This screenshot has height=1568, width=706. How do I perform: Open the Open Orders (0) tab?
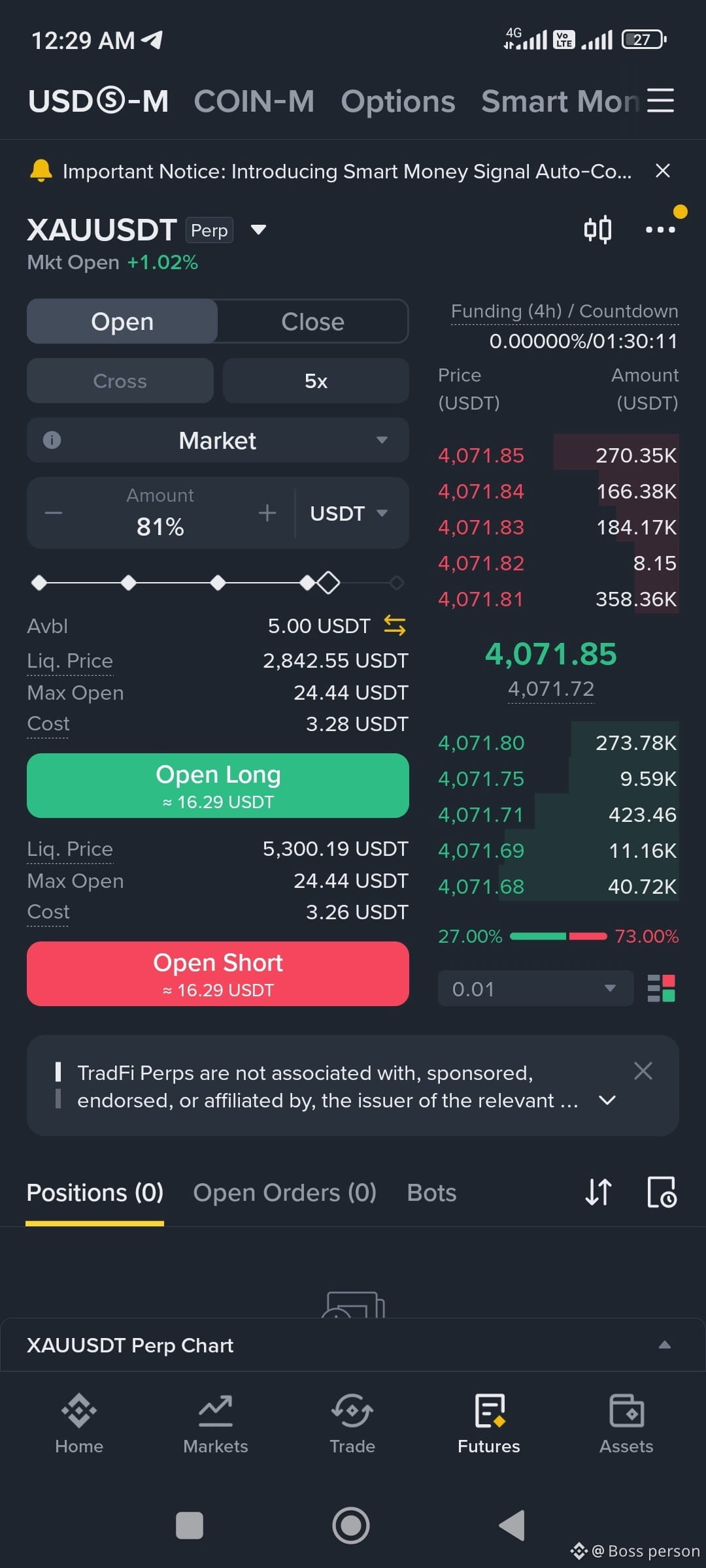285,1193
